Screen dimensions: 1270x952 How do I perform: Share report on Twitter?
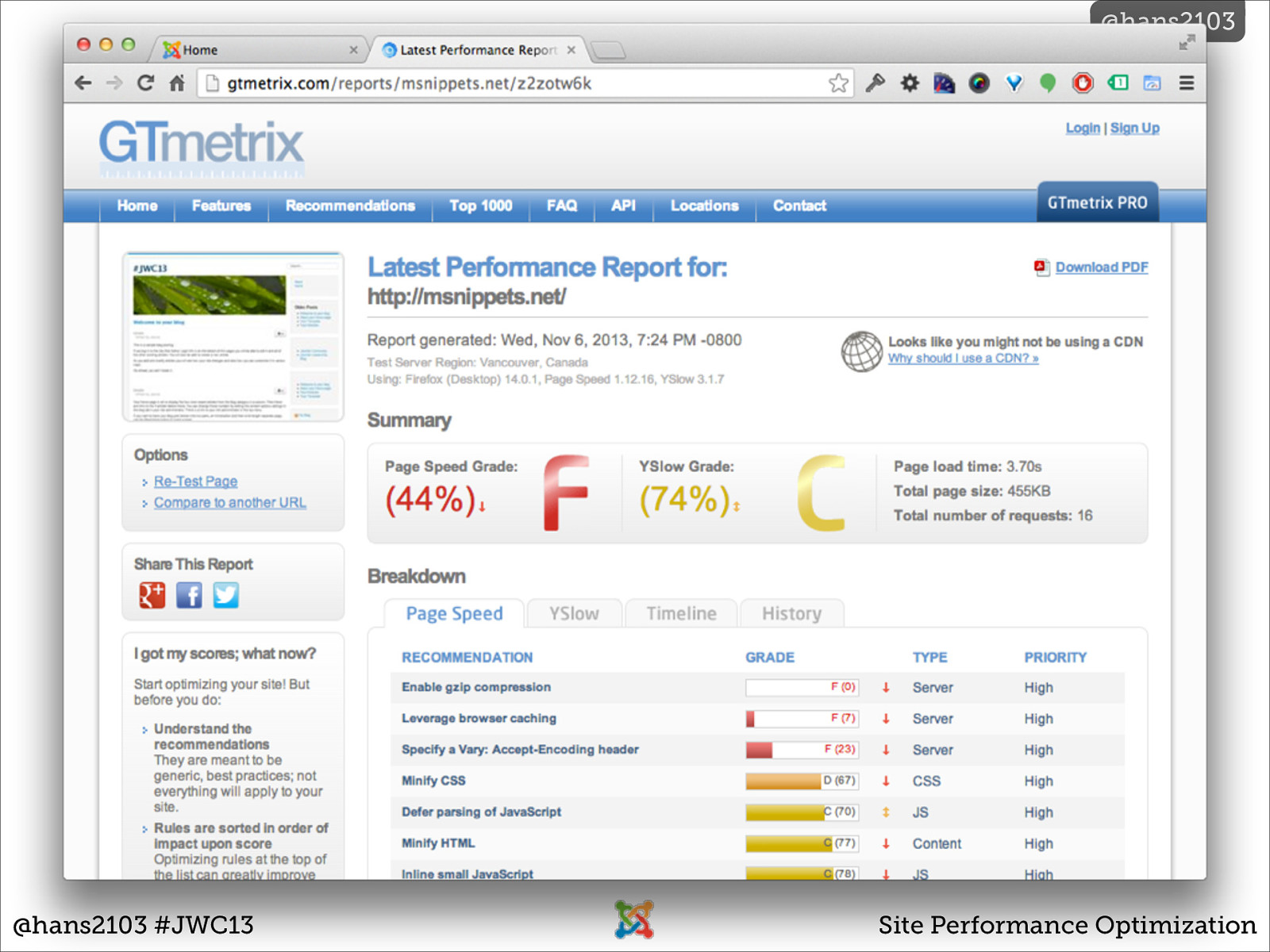click(x=225, y=595)
